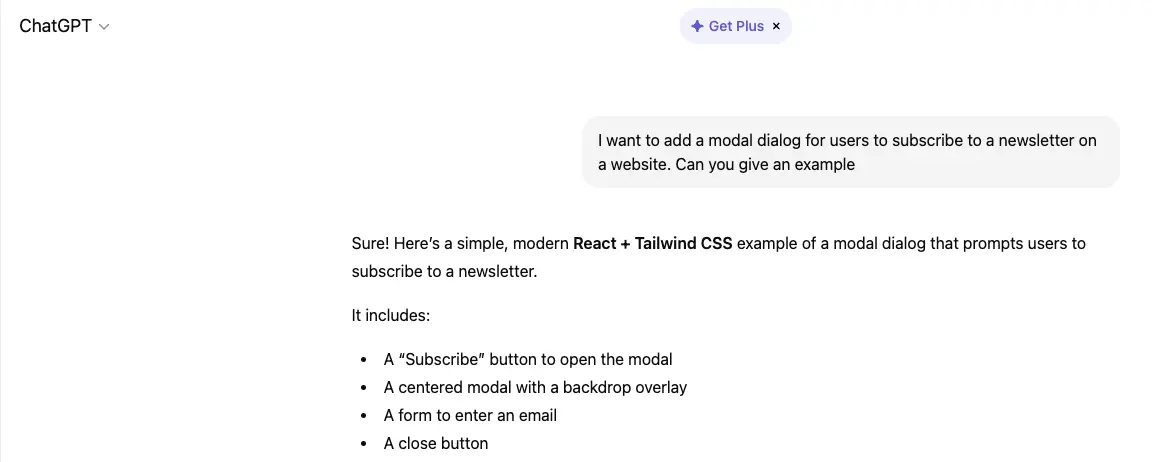Click "subscribe to a newsletter." in the response
This screenshot has width=1152, height=462.
pos(444,272)
